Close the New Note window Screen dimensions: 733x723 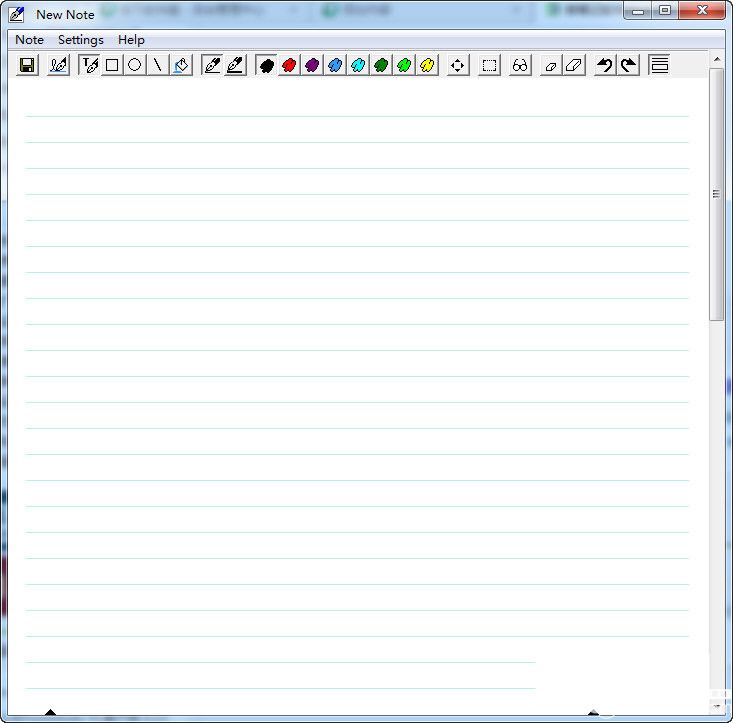(x=702, y=10)
